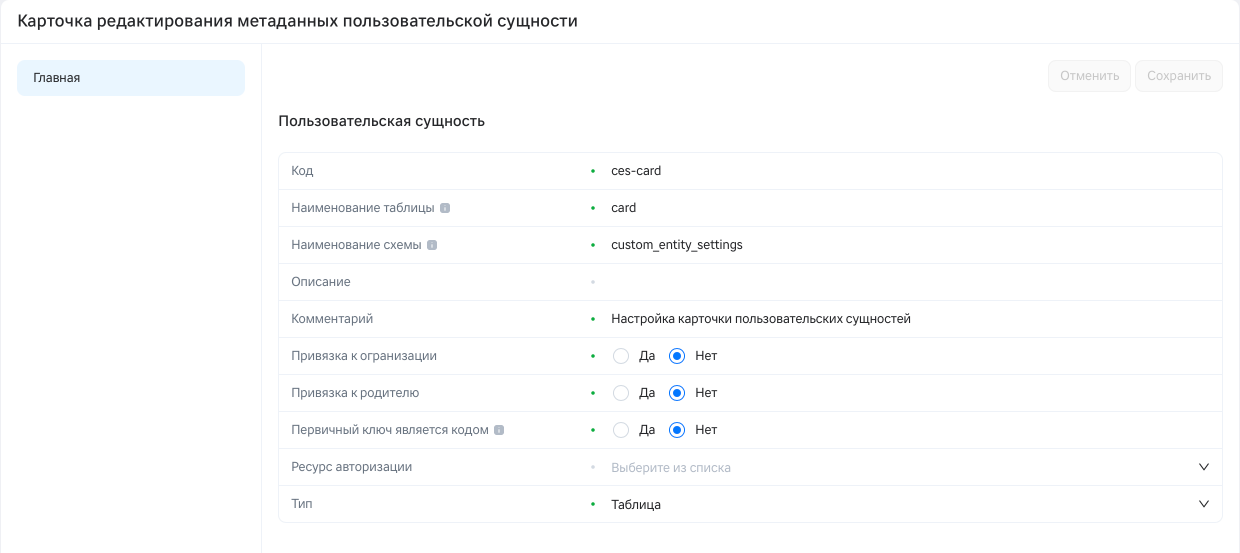Click the Наименование таблицы label
This screenshot has height=553, width=1240.
[363, 208]
